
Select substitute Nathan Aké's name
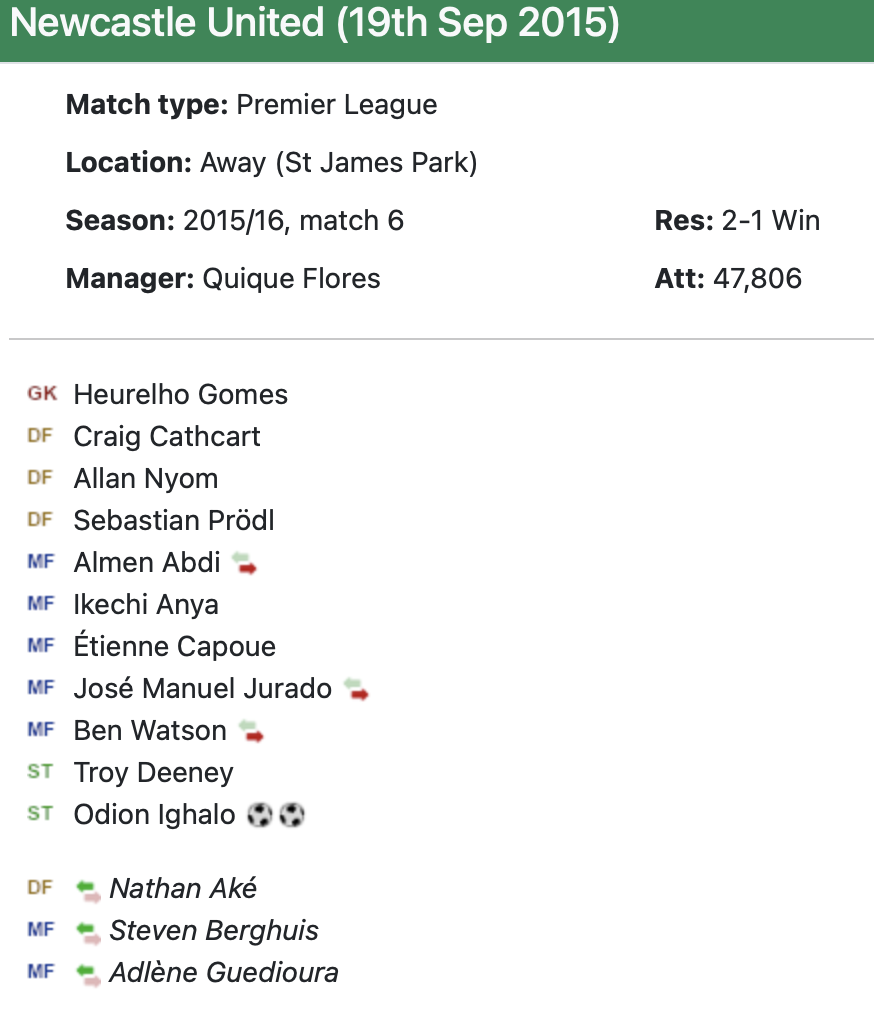click(183, 889)
